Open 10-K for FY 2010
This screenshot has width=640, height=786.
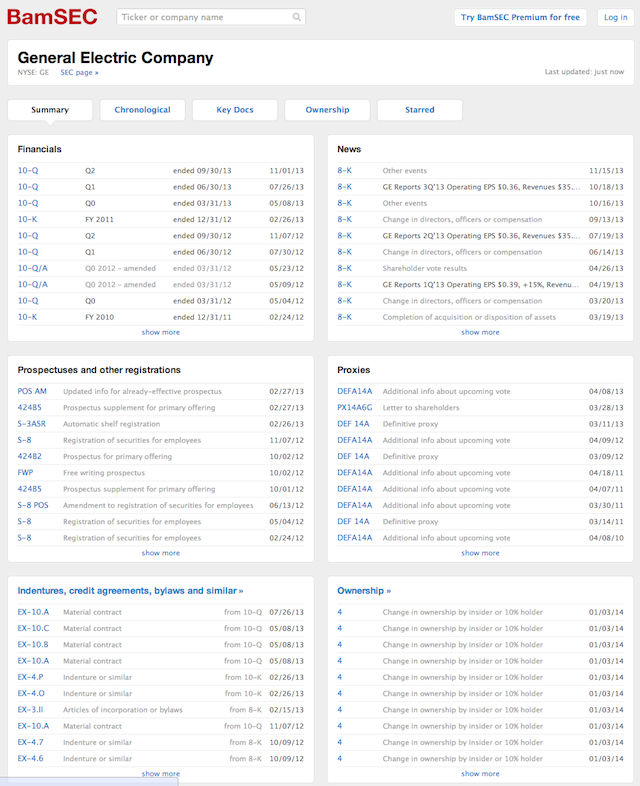28,317
